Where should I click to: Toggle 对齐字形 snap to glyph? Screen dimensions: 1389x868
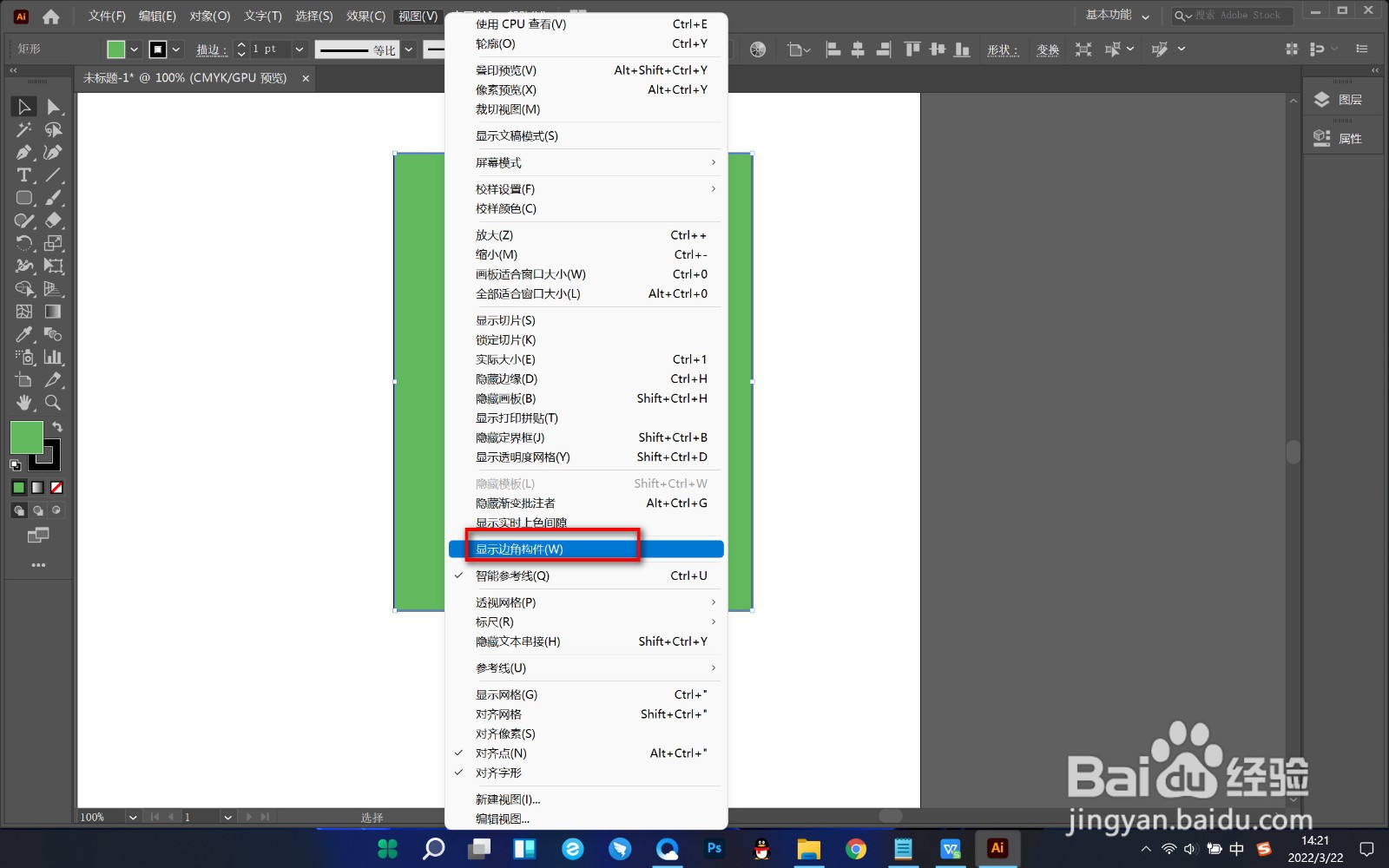click(x=586, y=773)
